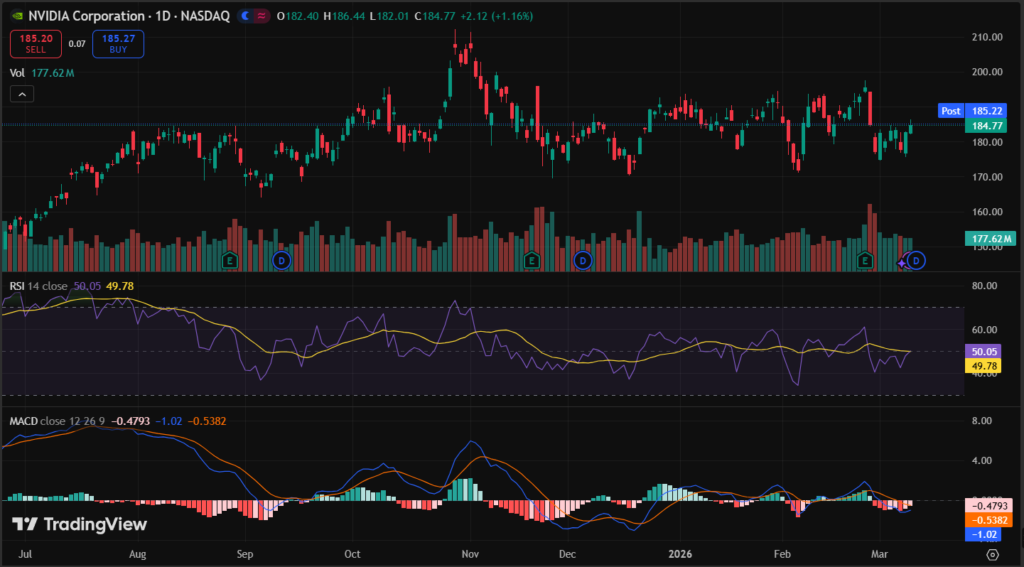Open the dividend marker in March
This screenshot has height=567, width=1024.
coord(915,260)
